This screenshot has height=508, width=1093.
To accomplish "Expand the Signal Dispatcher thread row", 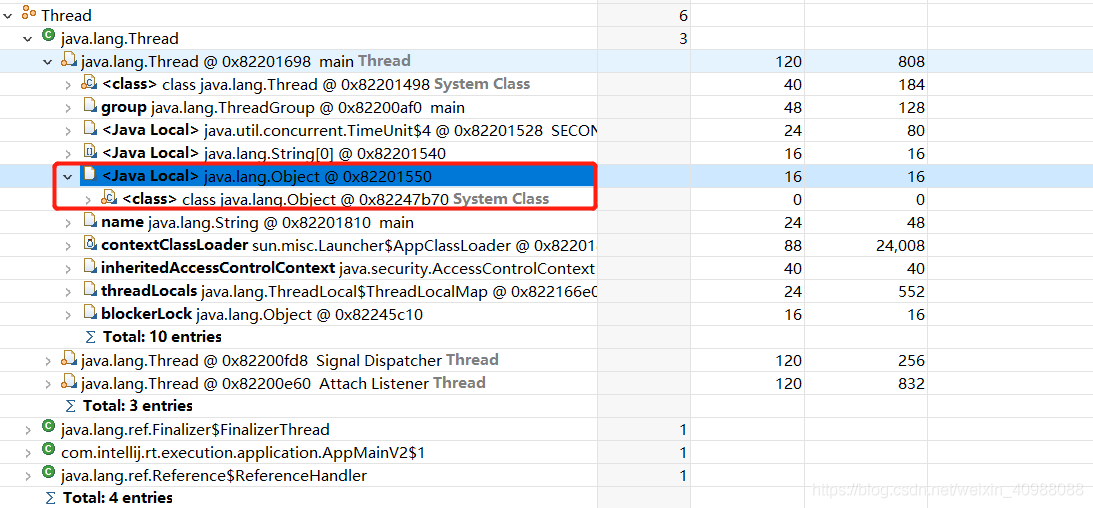I will [48, 361].
